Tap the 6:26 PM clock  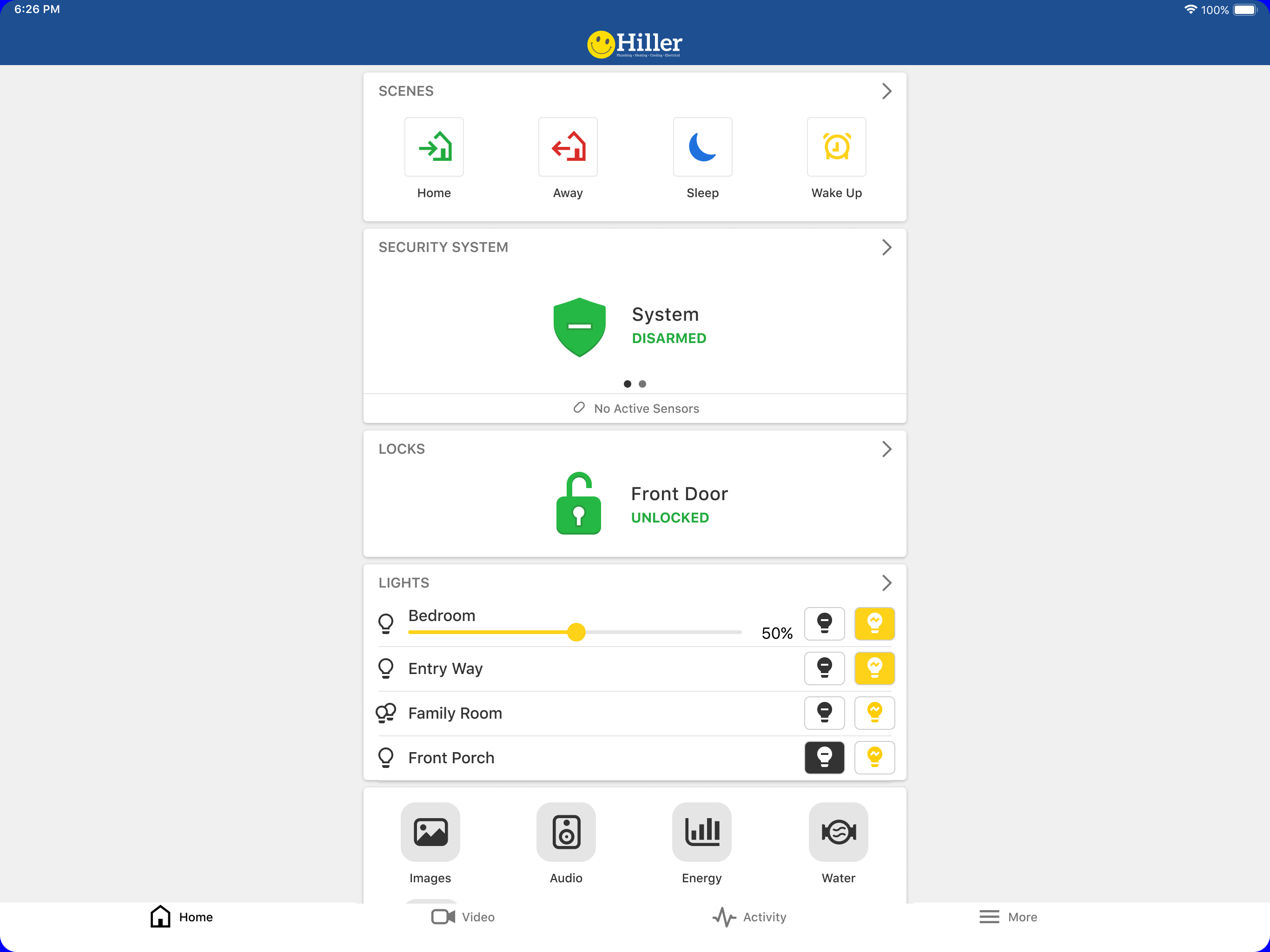click(37, 10)
